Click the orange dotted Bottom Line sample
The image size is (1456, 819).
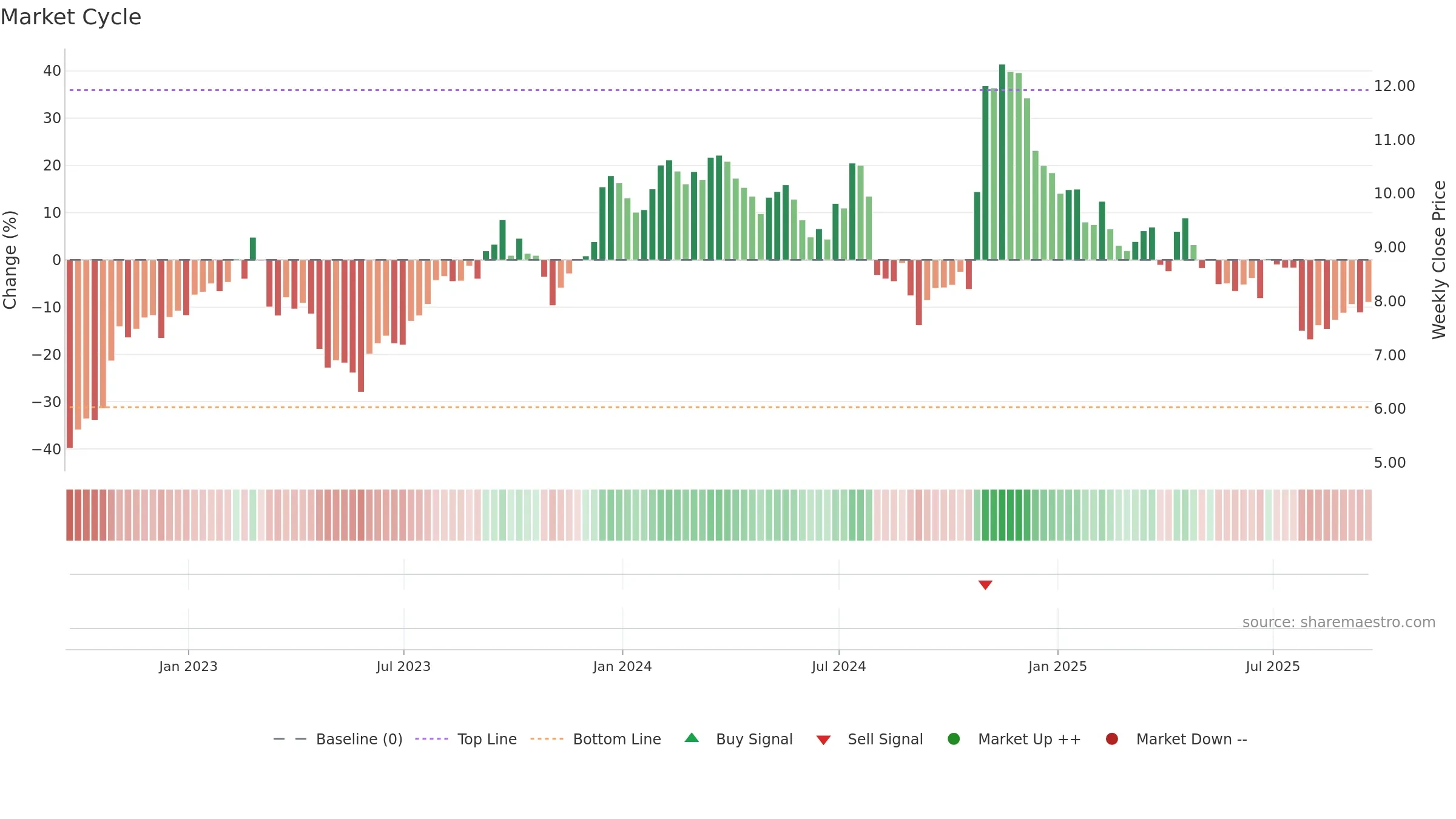547,739
